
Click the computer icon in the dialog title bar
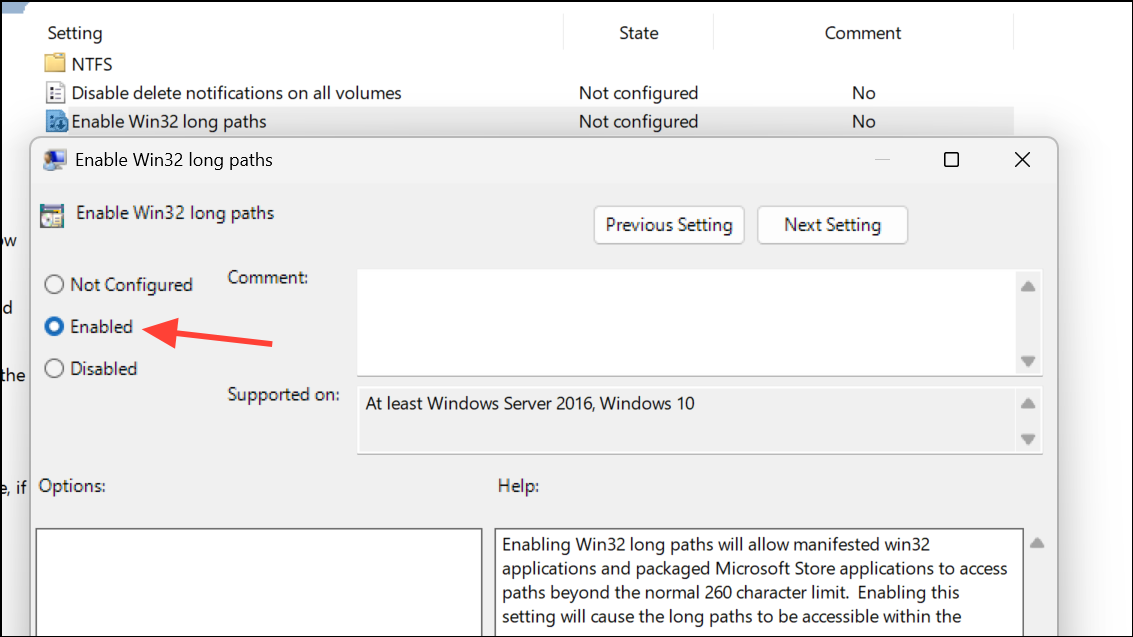coord(54,159)
